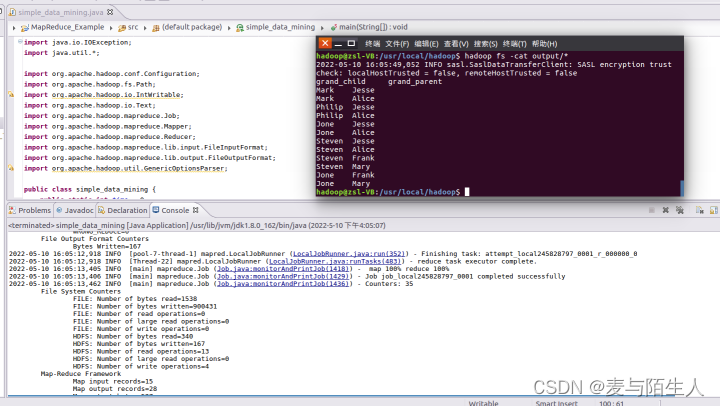This screenshot has height=407, width=720.
Task: Expand the breadcrumb arrow before simple_data_mining
Action: (x=229, y=28)
